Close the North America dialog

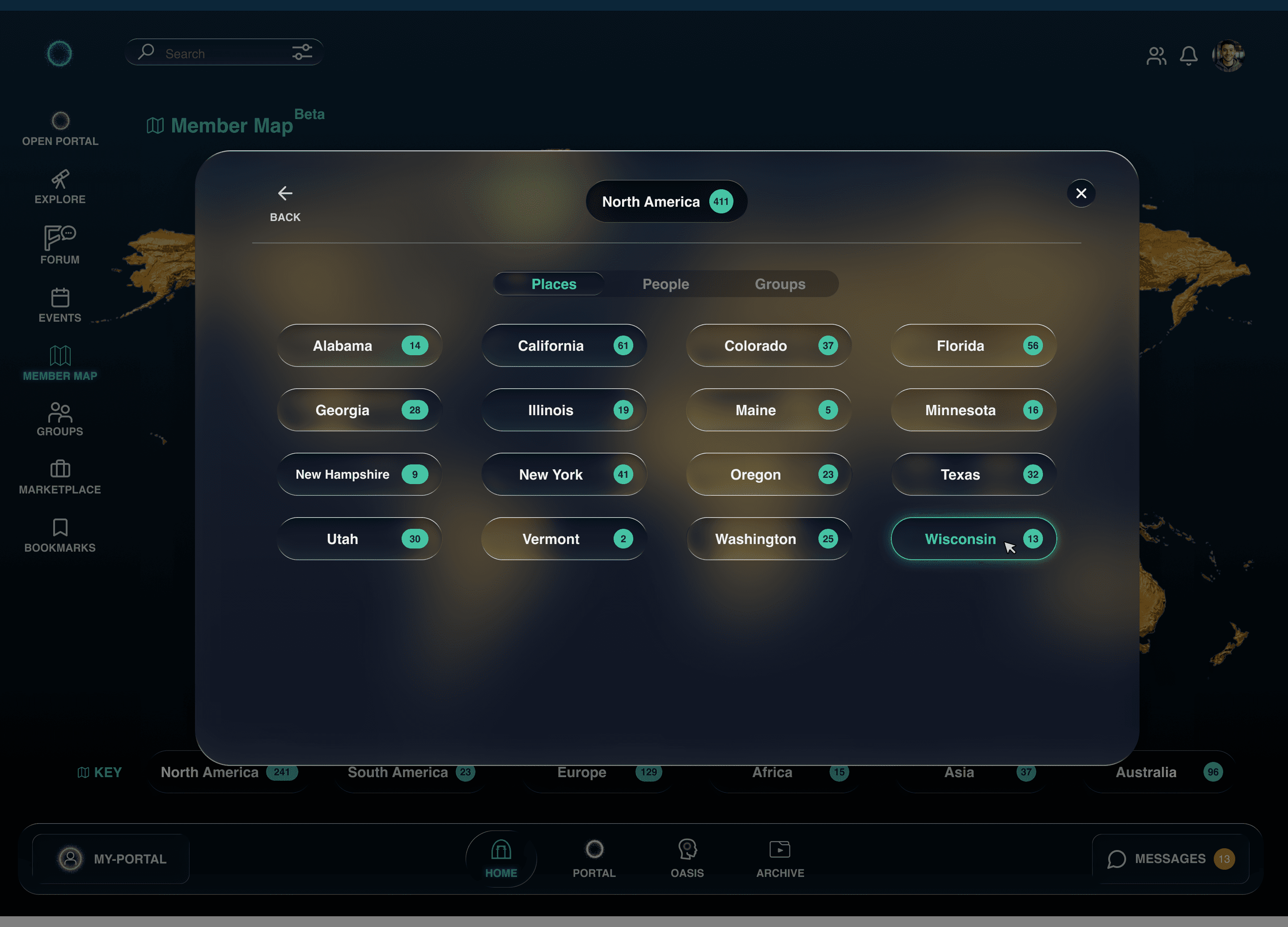click(1081, 194)
